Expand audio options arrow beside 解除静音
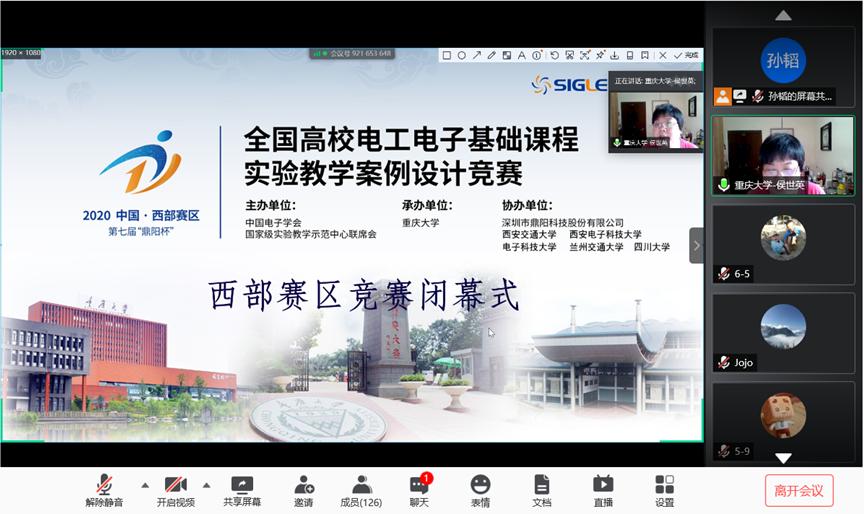The image size is (864, 514). click(x=145, y=485)
